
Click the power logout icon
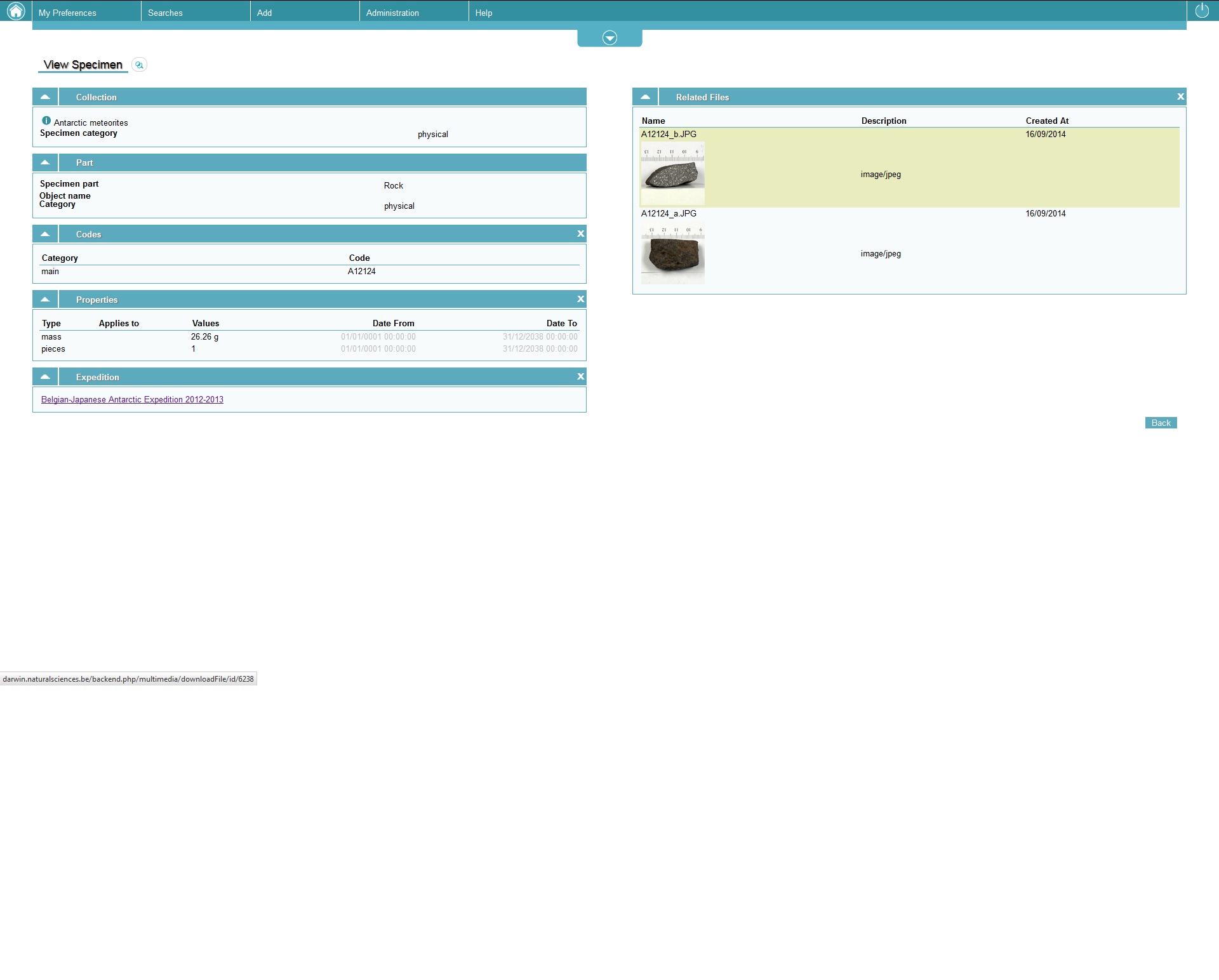(x=1202, y=11)
